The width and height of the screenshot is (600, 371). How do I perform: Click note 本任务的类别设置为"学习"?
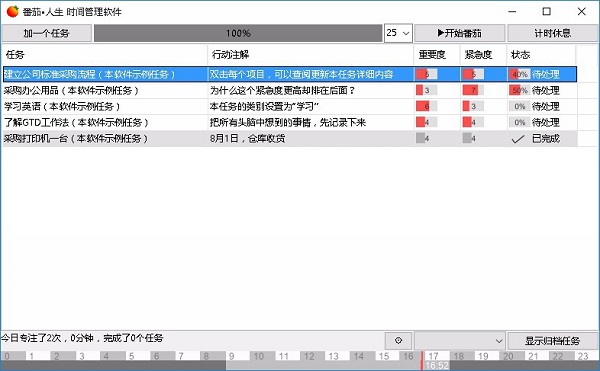[x=264, y=106]
